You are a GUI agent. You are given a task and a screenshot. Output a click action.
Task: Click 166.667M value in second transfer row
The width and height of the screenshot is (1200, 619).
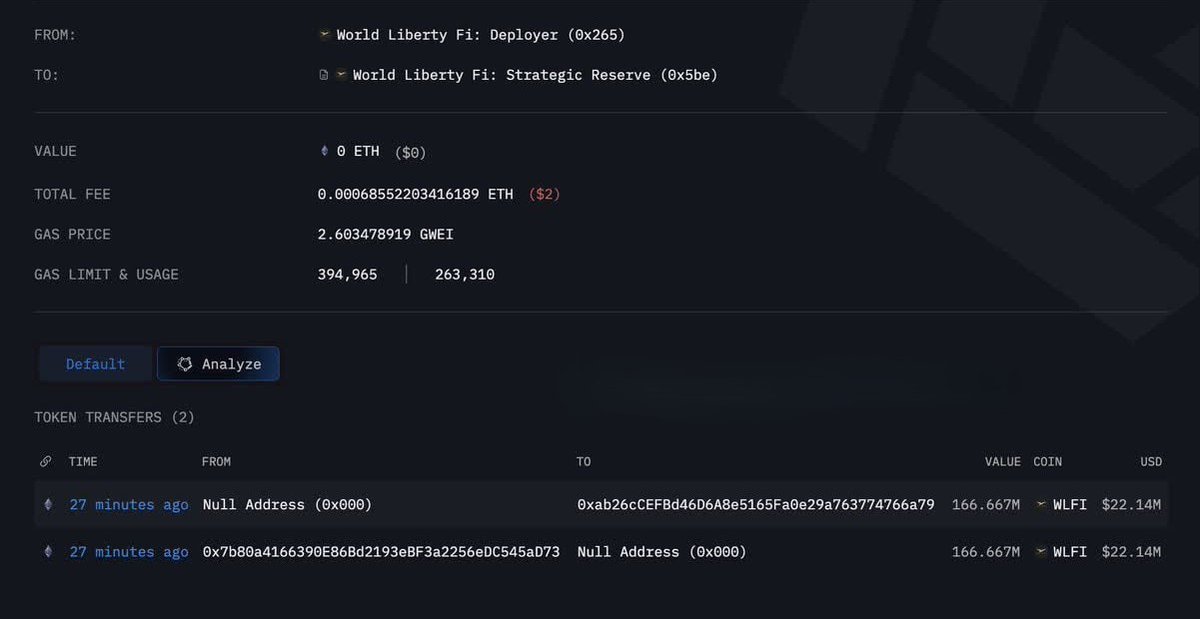[986, 552]
